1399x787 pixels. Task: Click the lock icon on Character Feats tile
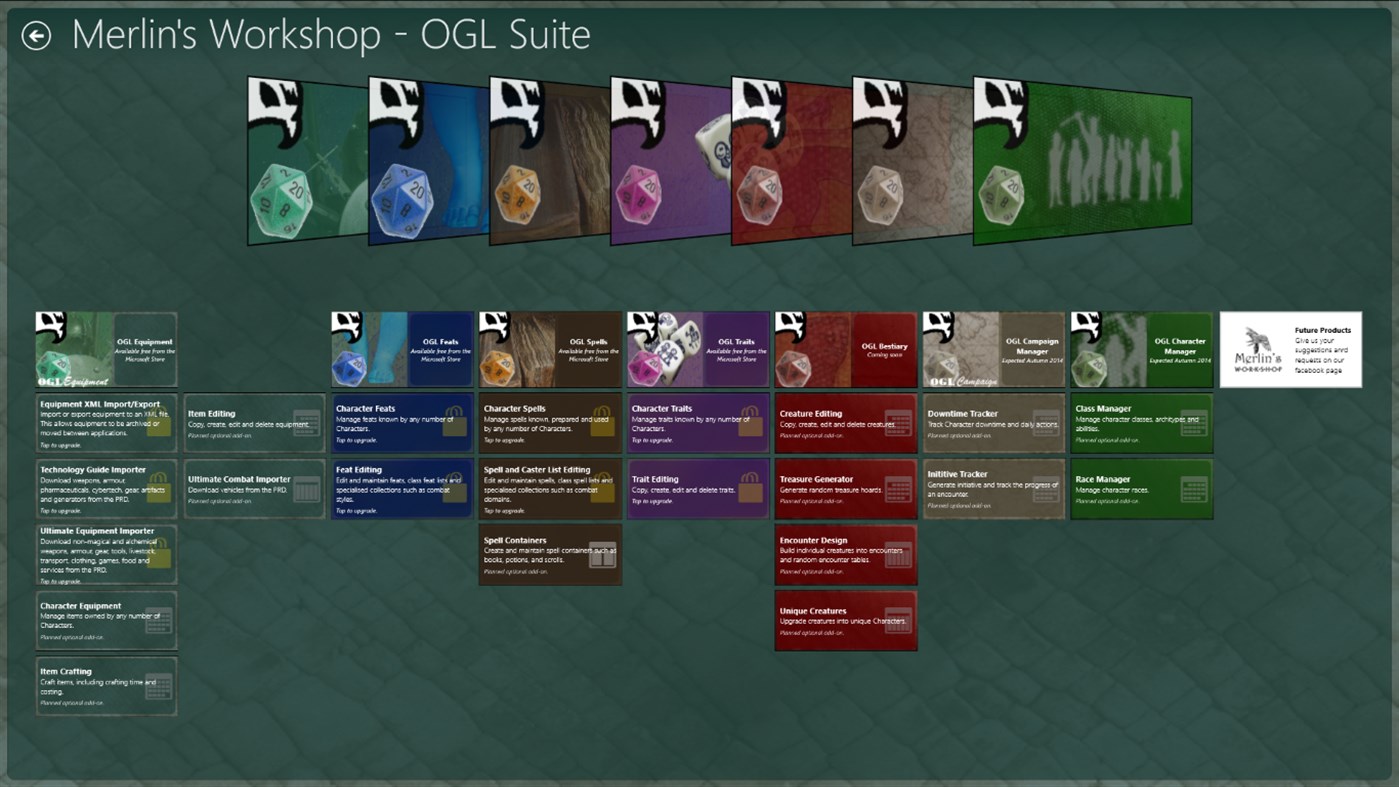pos(454,422)
